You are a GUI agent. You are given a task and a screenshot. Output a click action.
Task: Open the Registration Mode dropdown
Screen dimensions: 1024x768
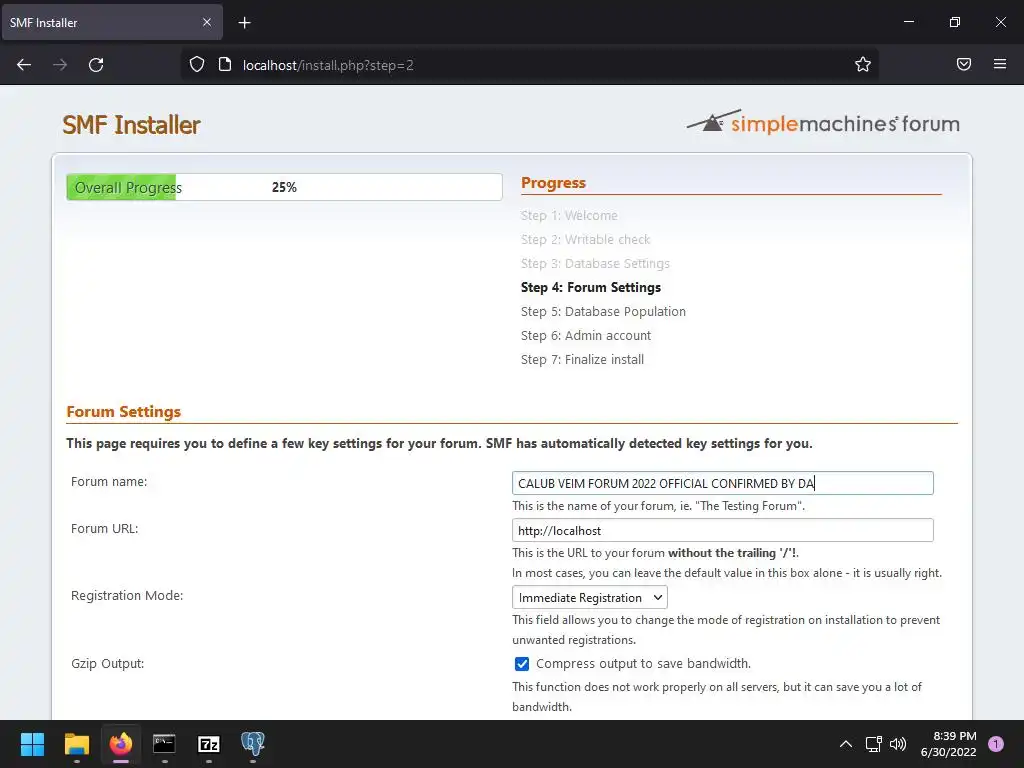point(590,598)
